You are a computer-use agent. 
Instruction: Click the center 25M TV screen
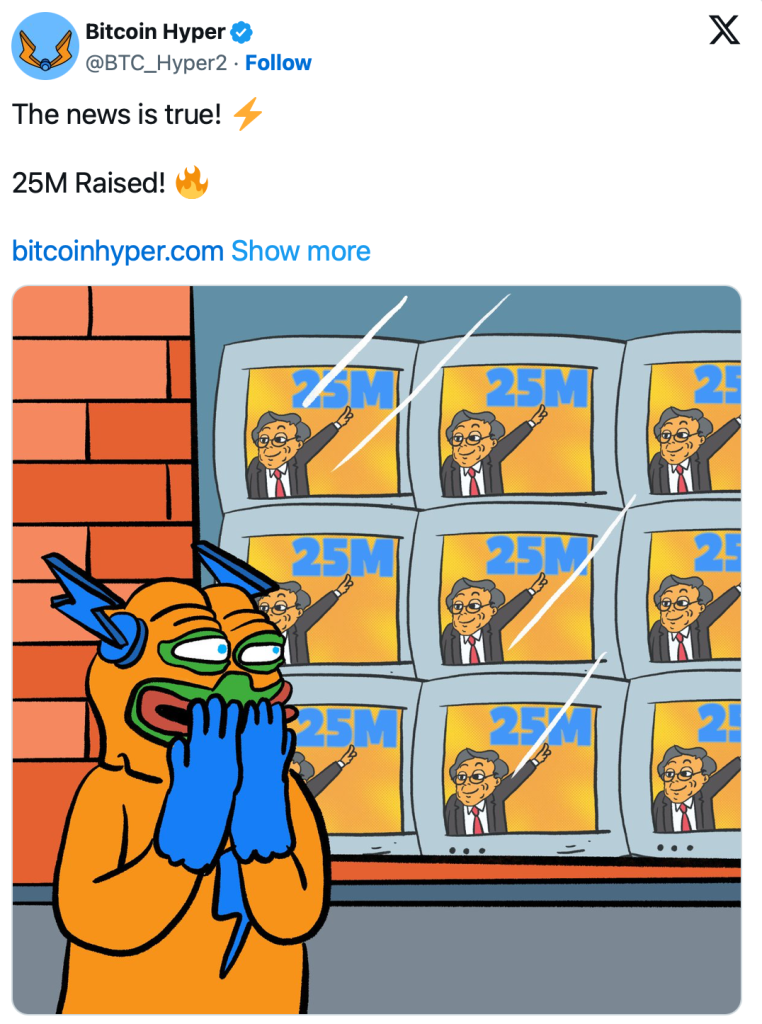(517, 599)
